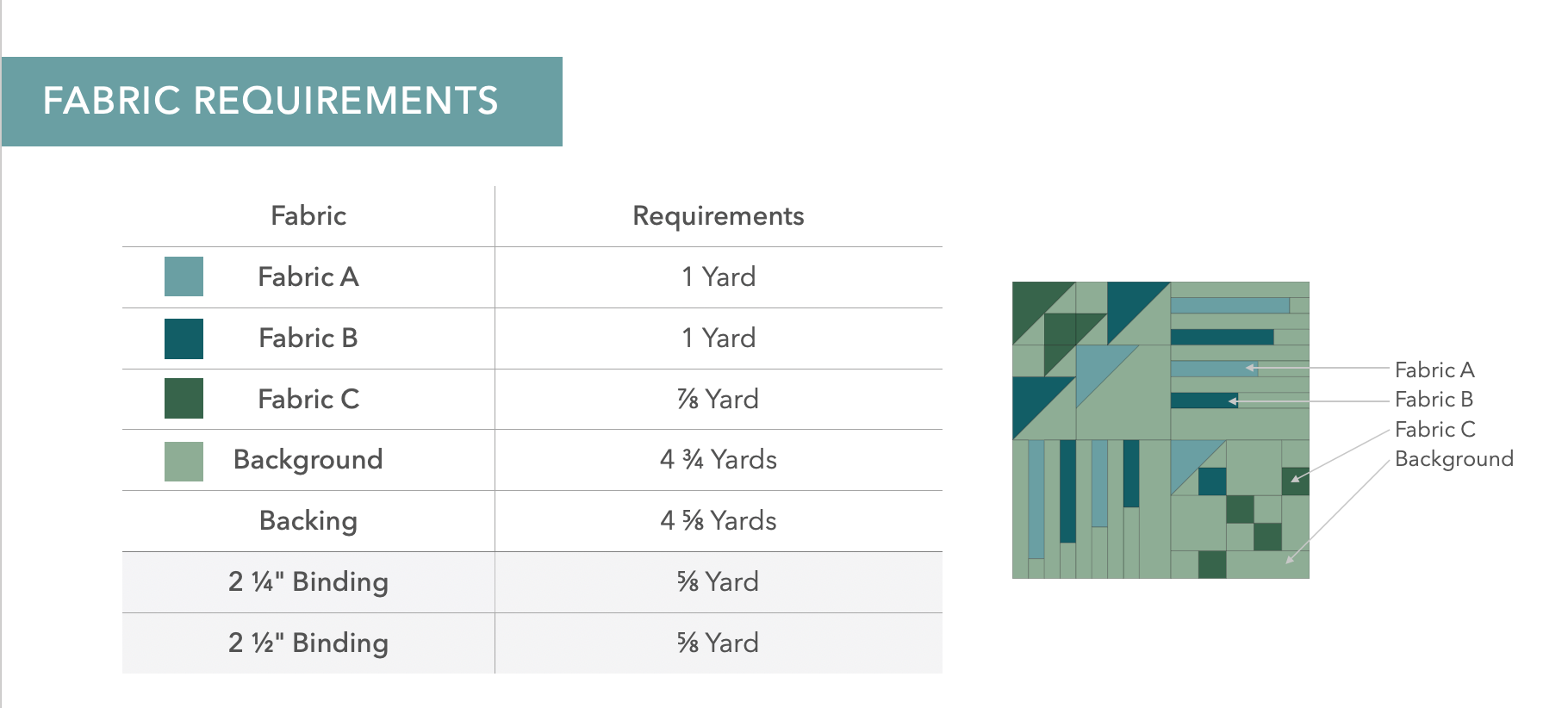Select the Fabric C dark green swatch
Viewport: 1568px width, 708px height.
(184, 399)
